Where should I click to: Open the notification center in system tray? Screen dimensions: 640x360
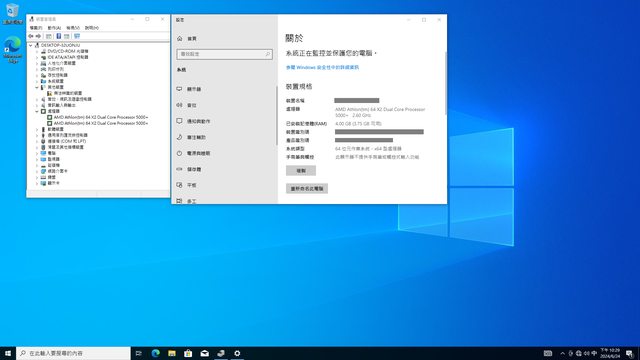coord(629,353)
